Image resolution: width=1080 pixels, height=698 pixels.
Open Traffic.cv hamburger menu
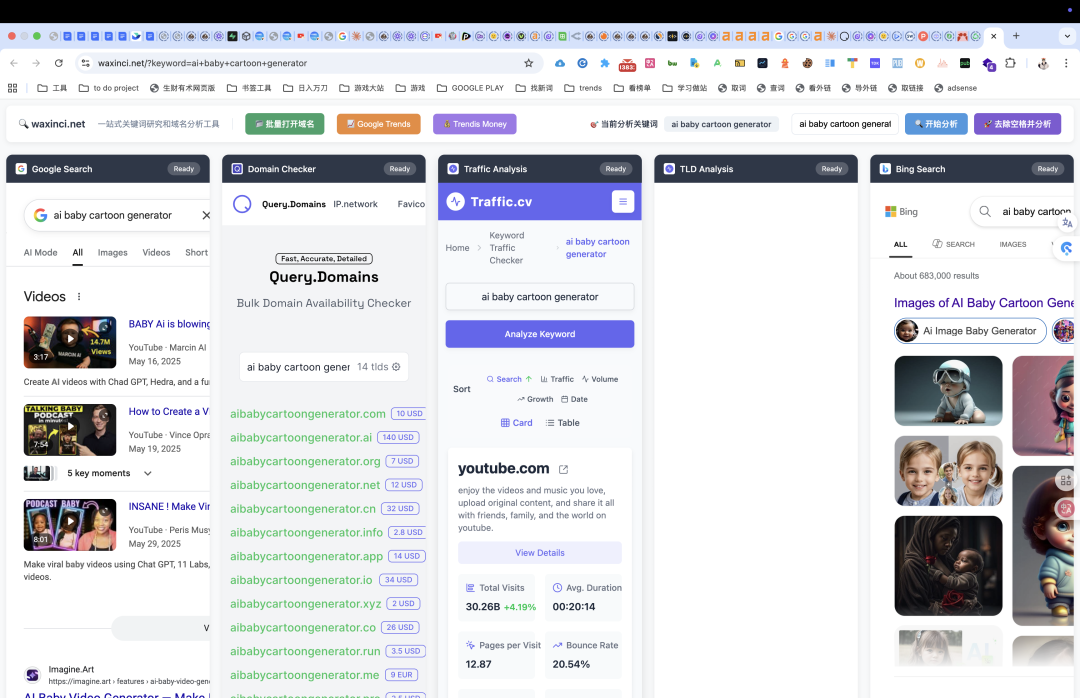[623, 201]
